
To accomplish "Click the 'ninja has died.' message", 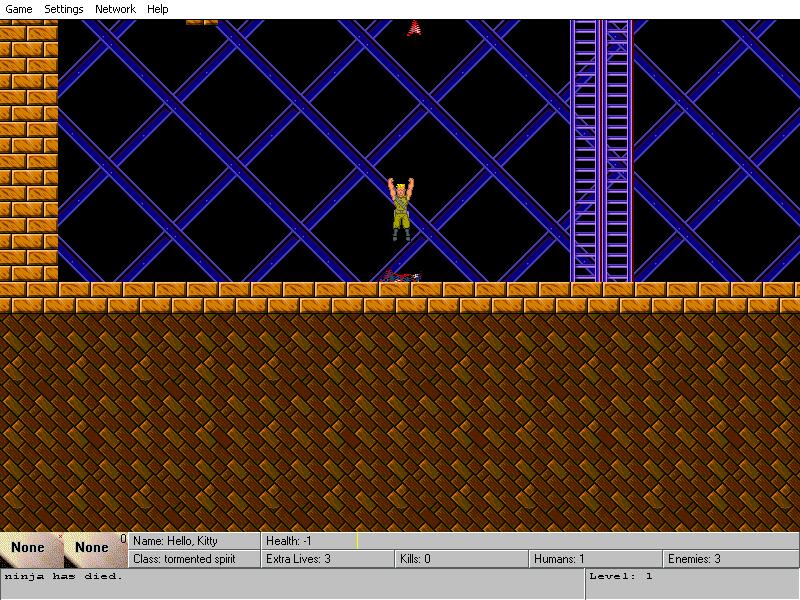I will [64, 577].
